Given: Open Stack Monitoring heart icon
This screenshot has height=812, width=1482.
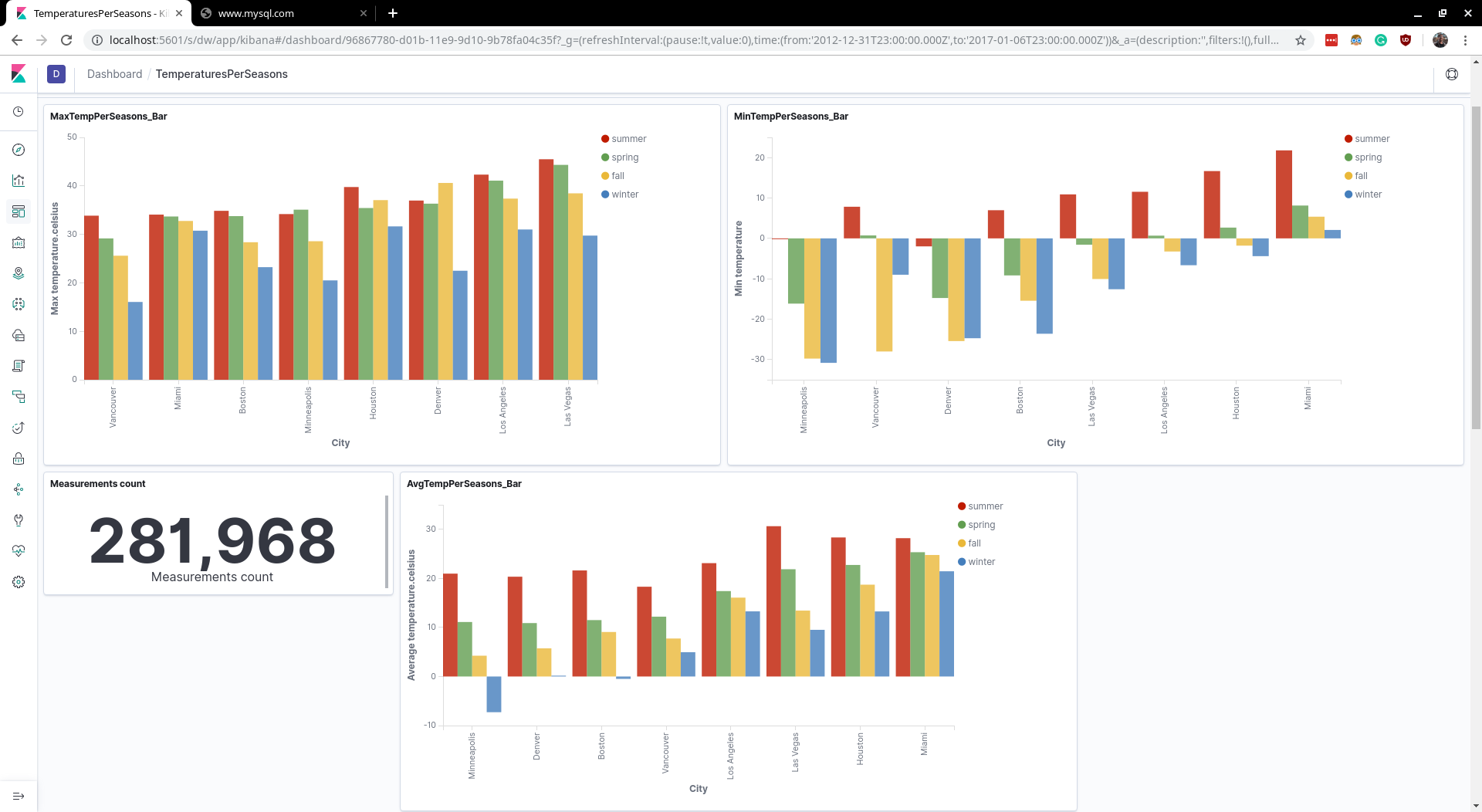Looking at the screenshot, I should (x=19, y=551).
